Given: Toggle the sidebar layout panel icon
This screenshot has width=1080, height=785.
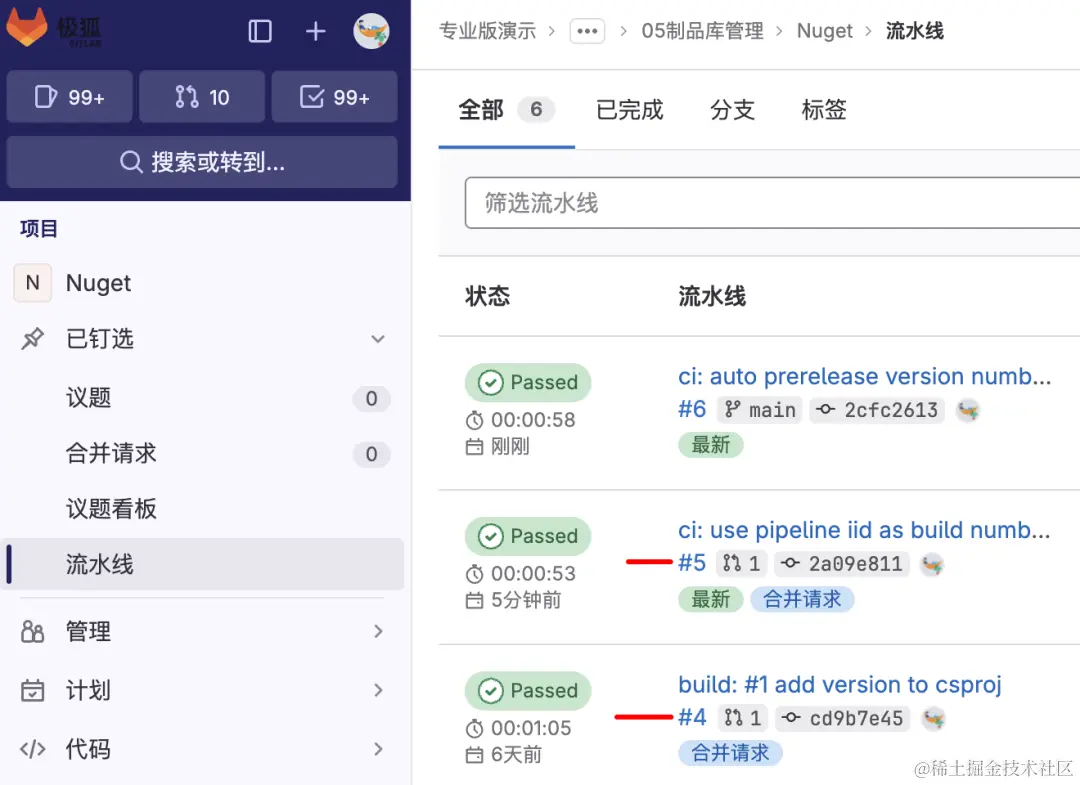Looking at the screenshot, I should (259, 31).
